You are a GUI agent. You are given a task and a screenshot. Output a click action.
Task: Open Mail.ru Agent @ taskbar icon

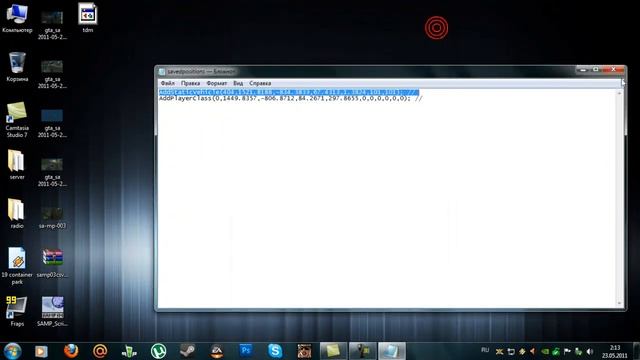(100, 351)
